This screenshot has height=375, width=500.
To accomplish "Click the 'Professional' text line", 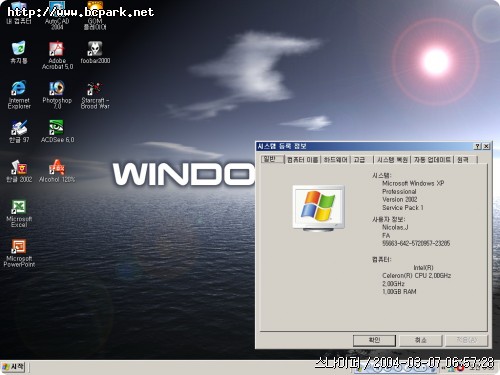I will (x=399, y=191).
